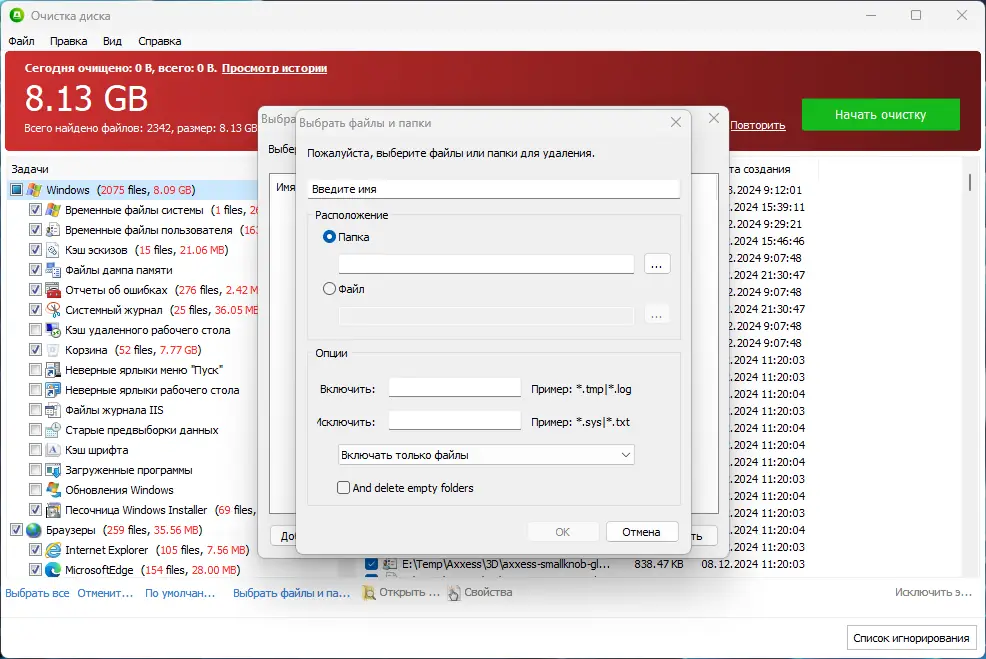This screenshot has width=986, height=659.
Task: Check the Кэш шрифта checkbox
Action: click(35, 450)
